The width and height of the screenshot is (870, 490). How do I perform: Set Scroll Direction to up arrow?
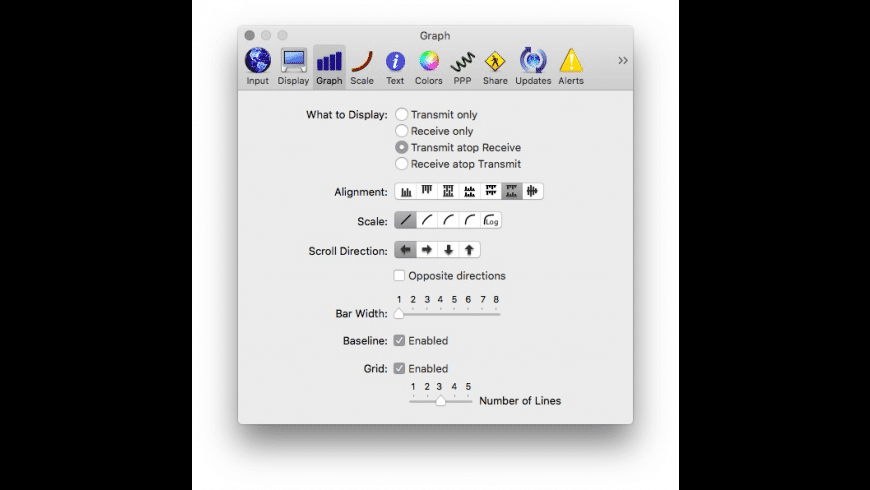469,250
